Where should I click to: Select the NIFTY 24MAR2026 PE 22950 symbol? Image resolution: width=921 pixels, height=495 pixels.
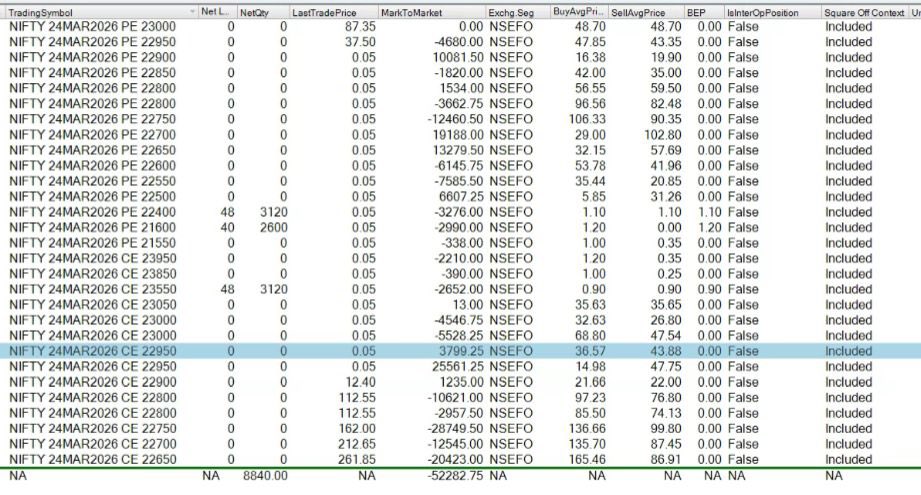tap(92, 42)
